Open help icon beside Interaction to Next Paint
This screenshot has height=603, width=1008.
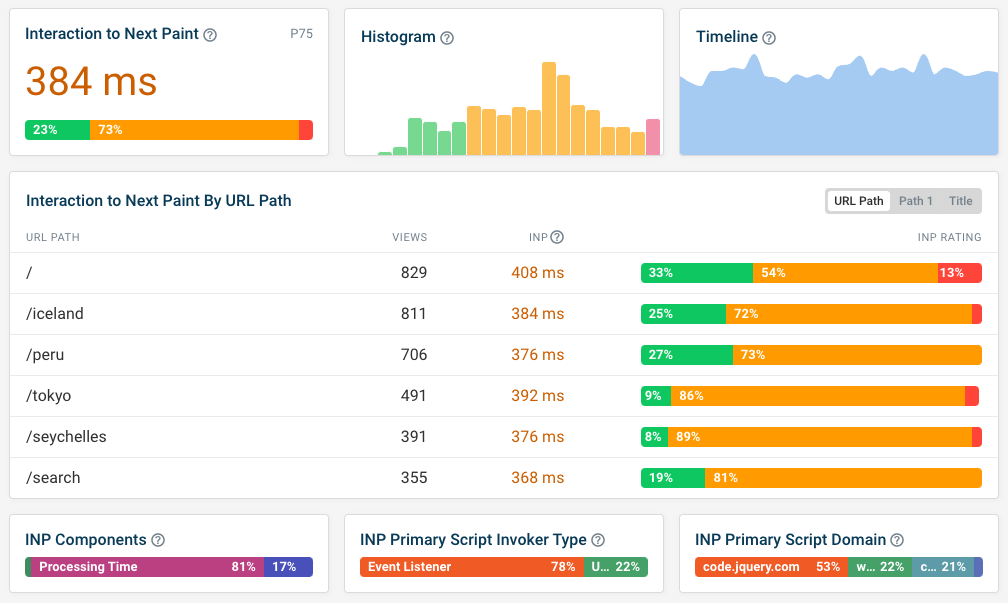point(210,35)
